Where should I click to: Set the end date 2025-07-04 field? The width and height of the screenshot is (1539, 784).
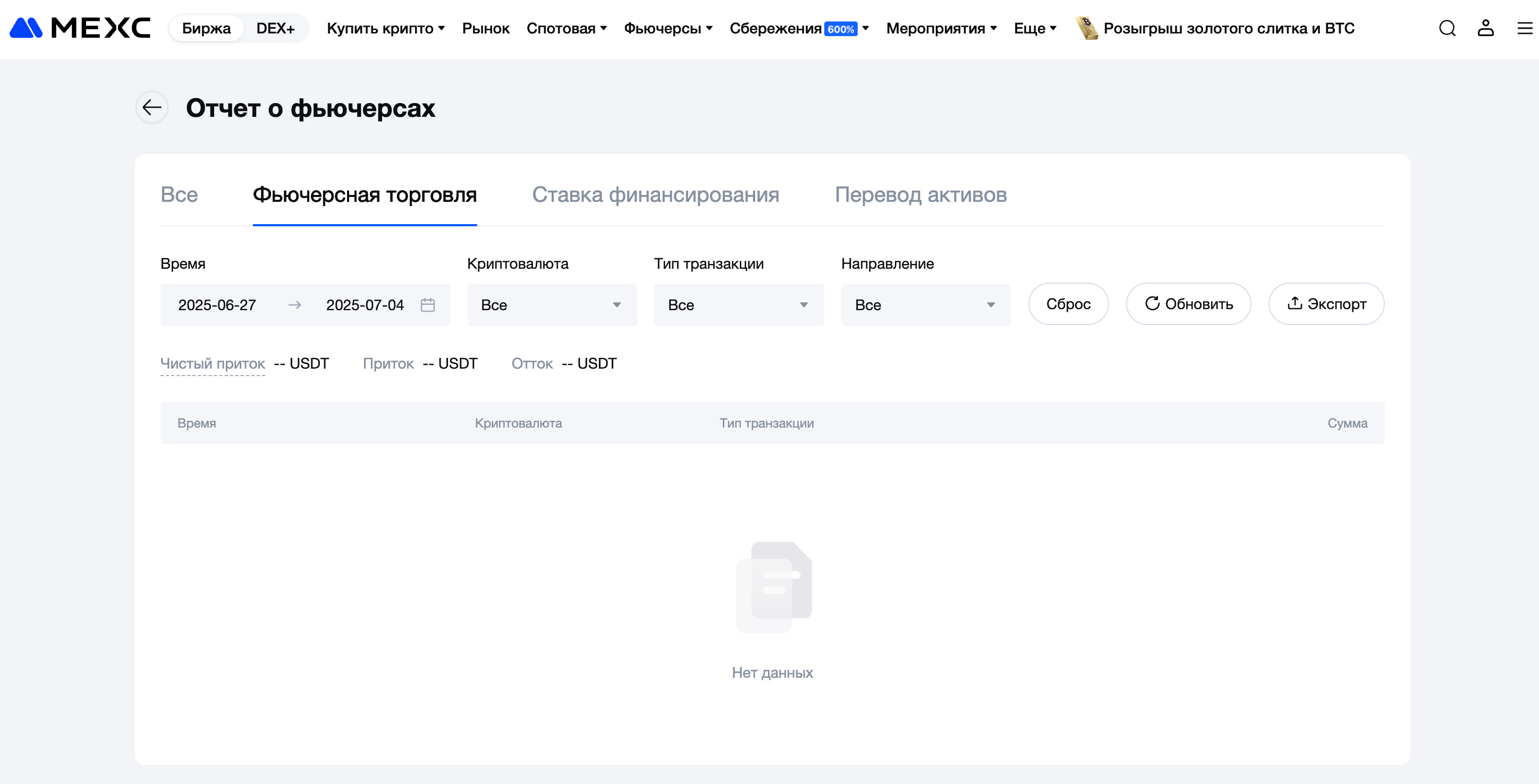(365, 304)
